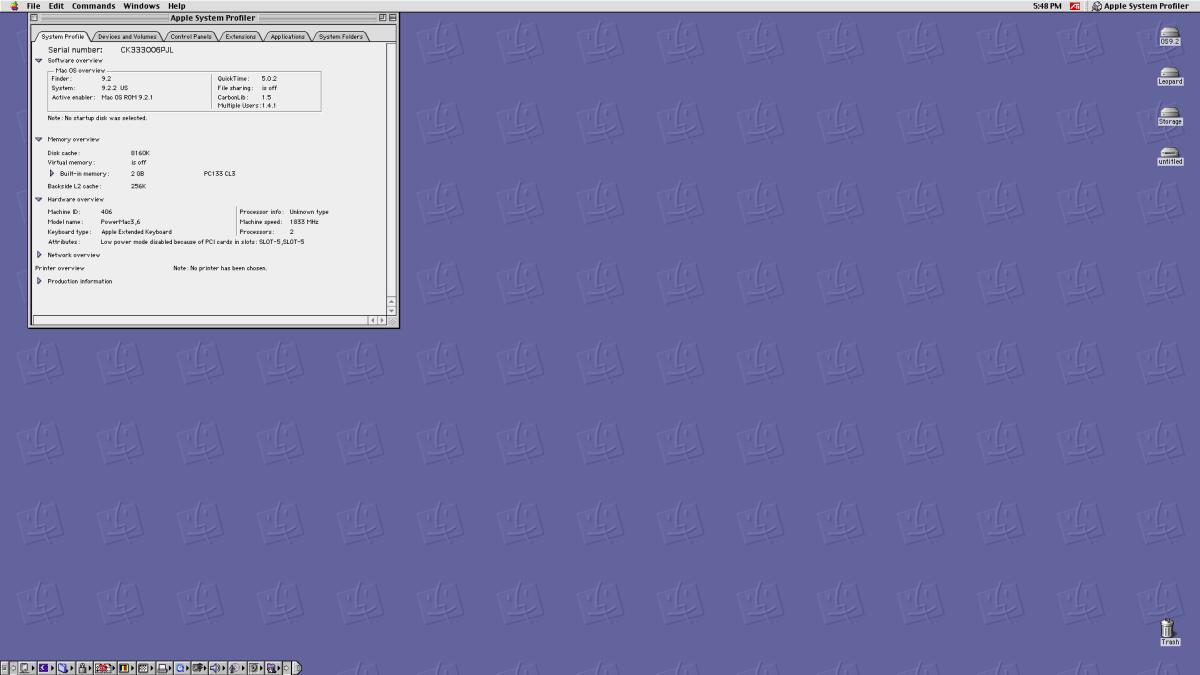Open the OS9.2 disk icon
Viewport: 1200px width, 675px height.
[1169, 35]
